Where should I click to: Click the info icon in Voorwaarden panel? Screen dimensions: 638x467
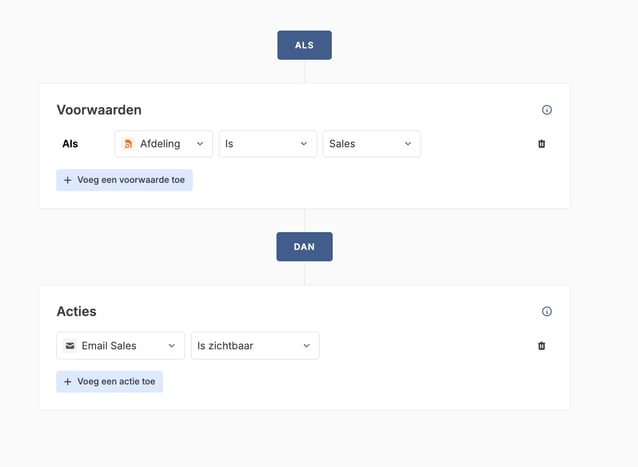(x=546, y=110)
